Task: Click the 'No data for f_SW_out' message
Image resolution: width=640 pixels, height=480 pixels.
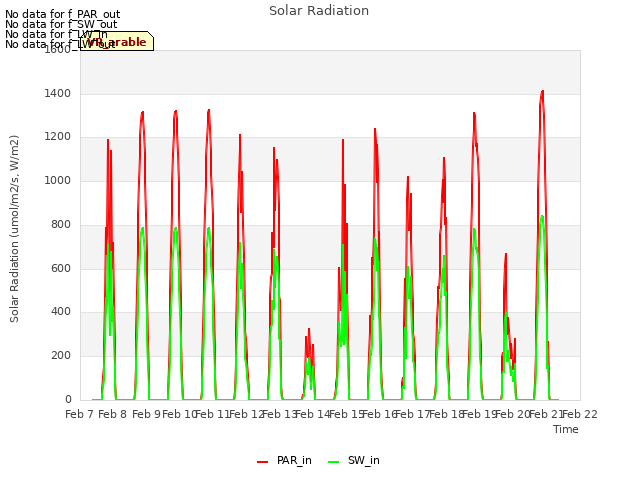Action: [x=61, y=24]
